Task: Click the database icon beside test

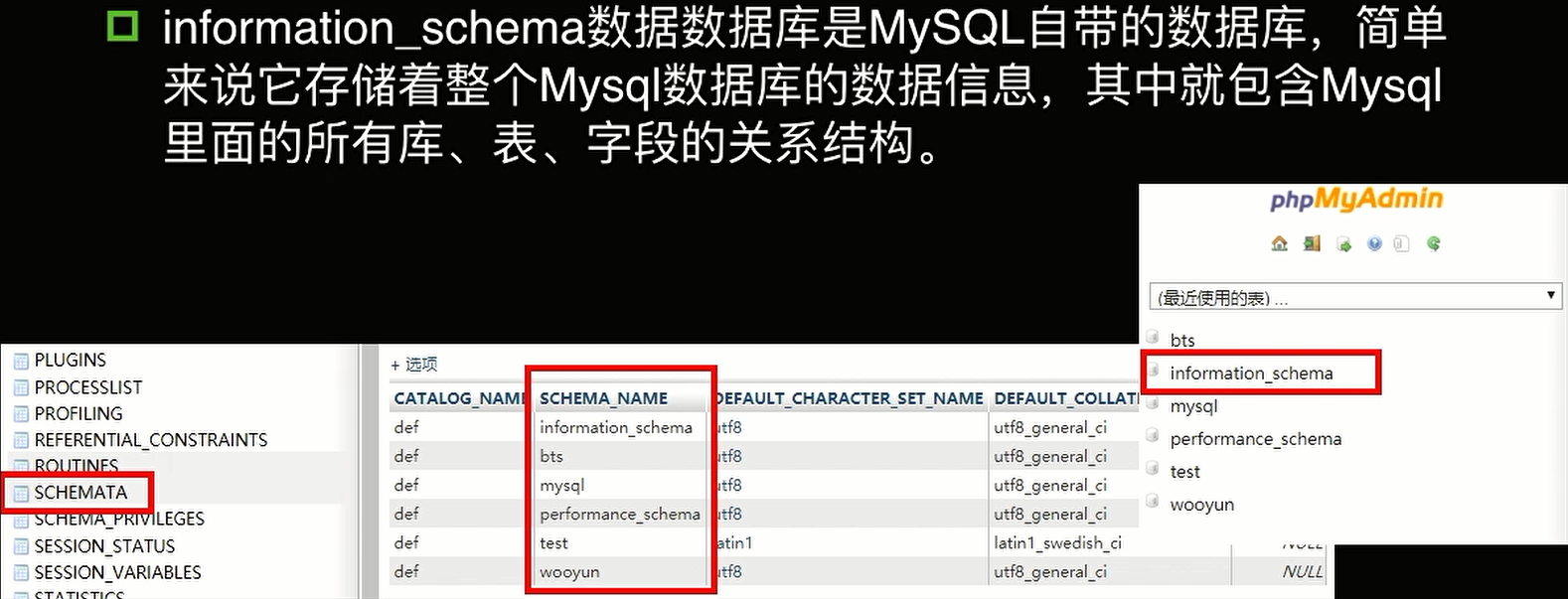Action: [x=1153, y=468]
